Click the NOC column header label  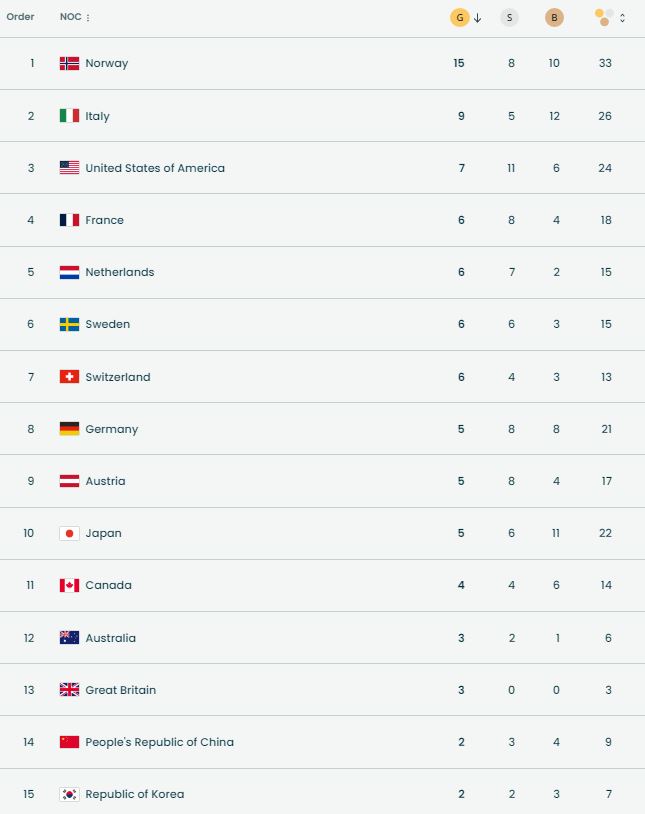pos(70,17)
